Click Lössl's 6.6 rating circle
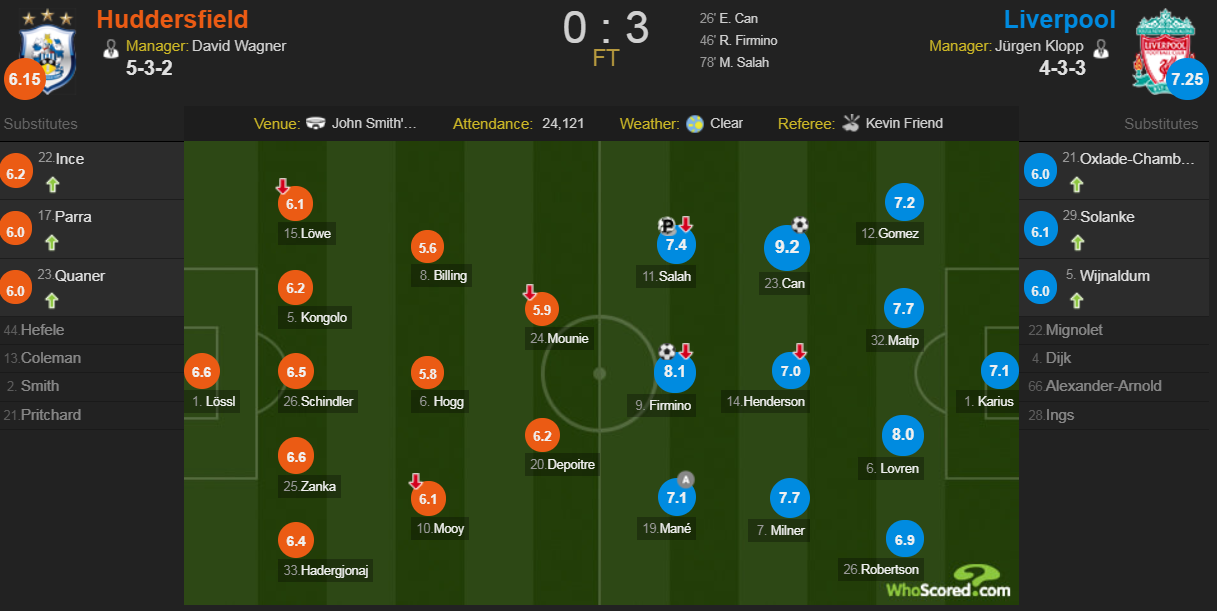 click(x=201, y=372)
